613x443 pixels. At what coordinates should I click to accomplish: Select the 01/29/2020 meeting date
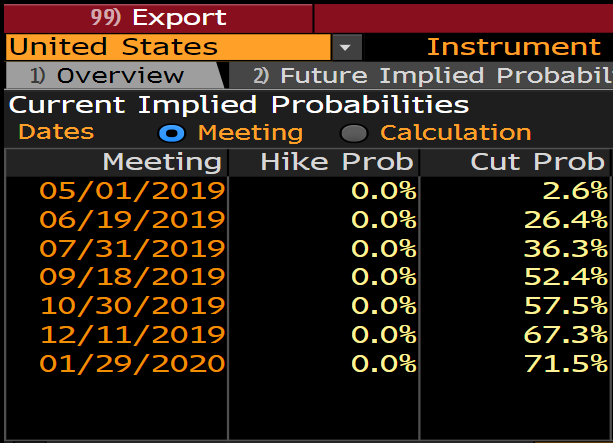pos(132,363)
